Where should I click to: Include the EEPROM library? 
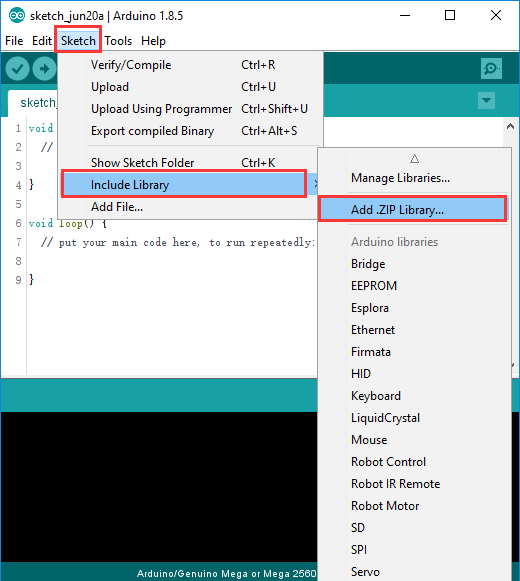[414, 286]
